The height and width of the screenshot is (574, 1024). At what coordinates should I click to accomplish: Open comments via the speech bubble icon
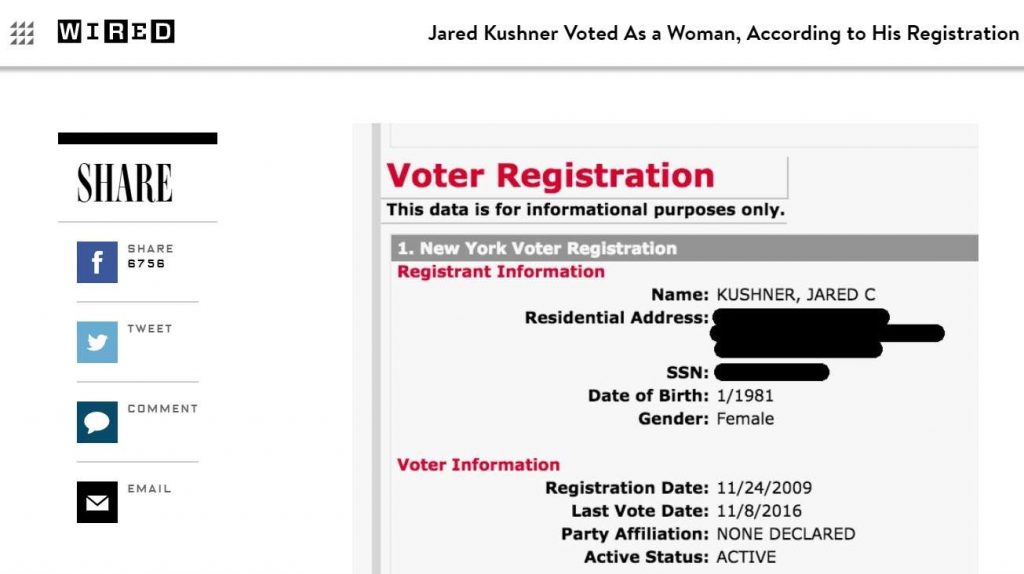tap(97, 422)
